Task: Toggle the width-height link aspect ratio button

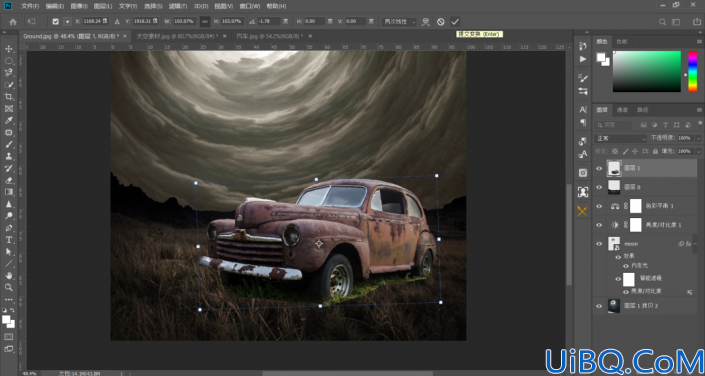Action: [205, 22]
